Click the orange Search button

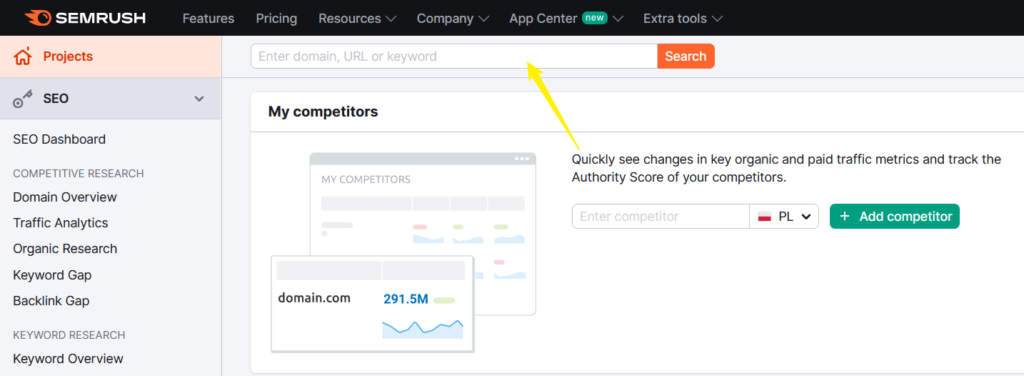pyautogui.click(x=686, y=56)
